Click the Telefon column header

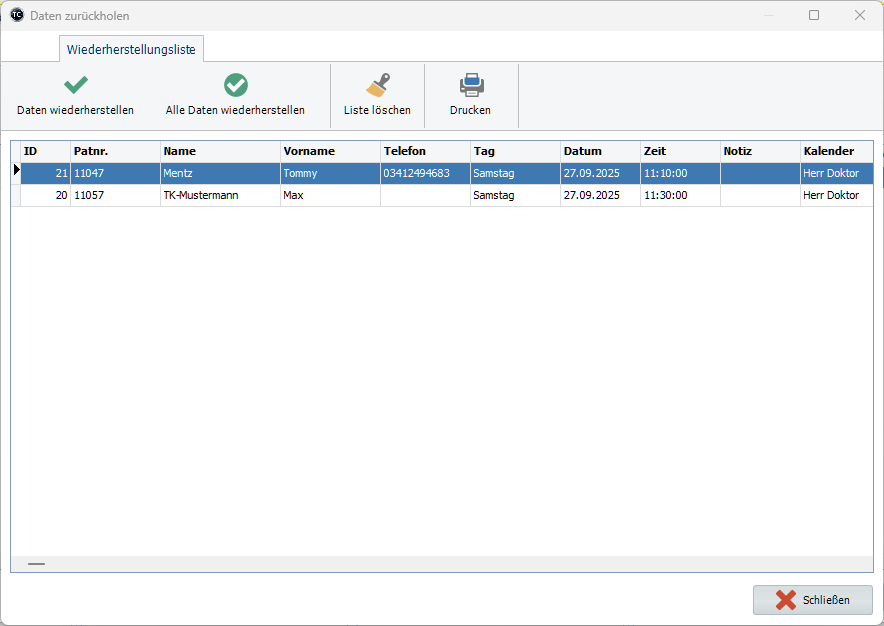click(424, 151)
